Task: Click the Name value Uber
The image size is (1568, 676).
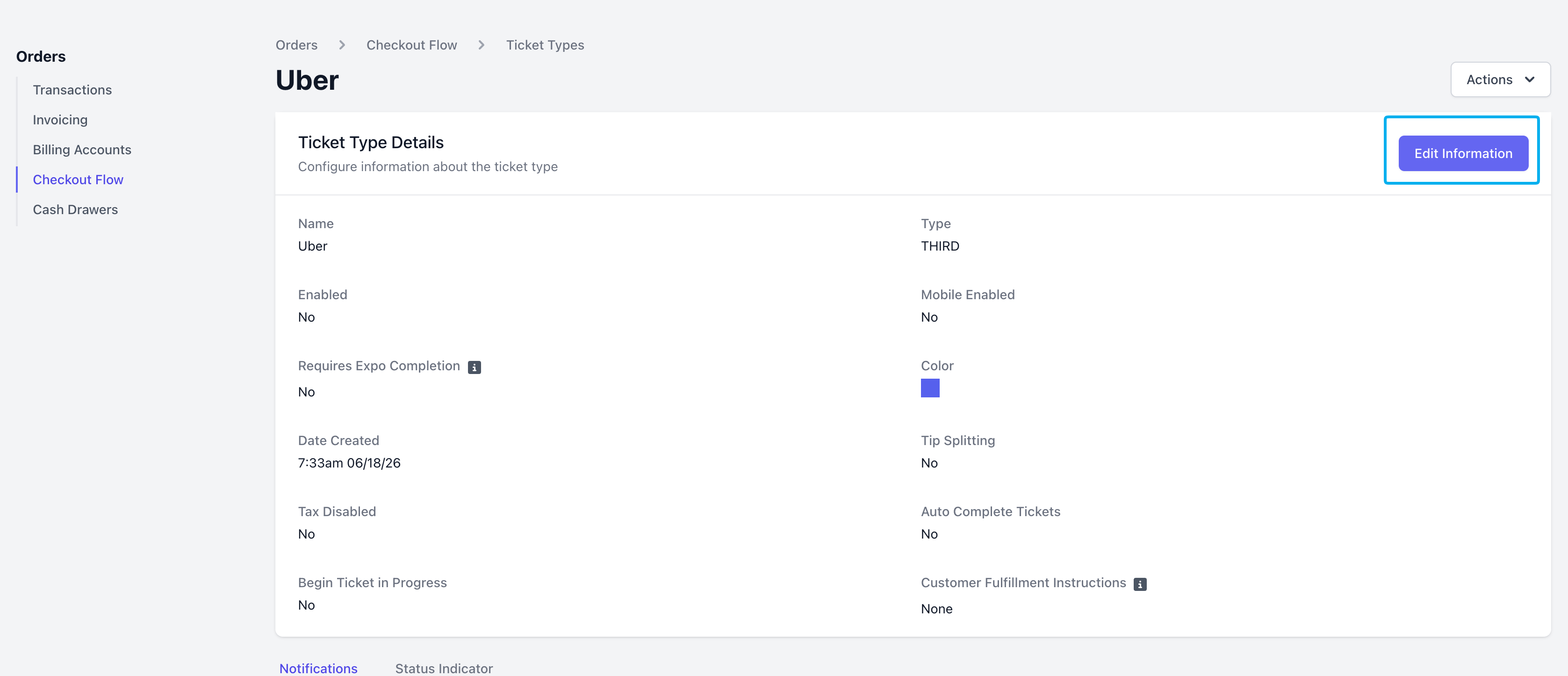Action: tap(313, 246)
